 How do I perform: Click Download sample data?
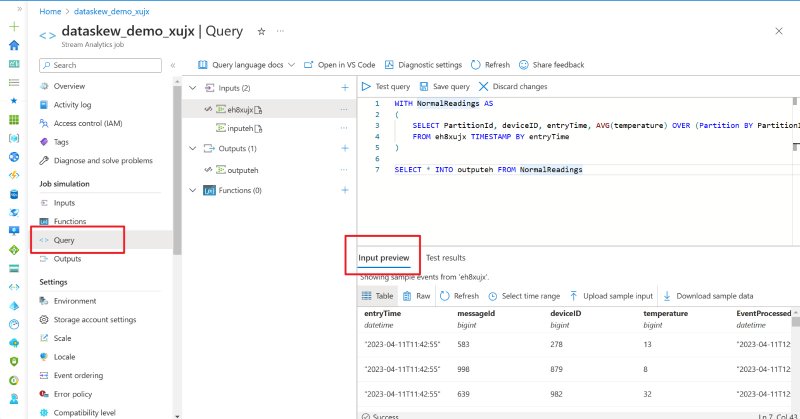pos(708,296)
